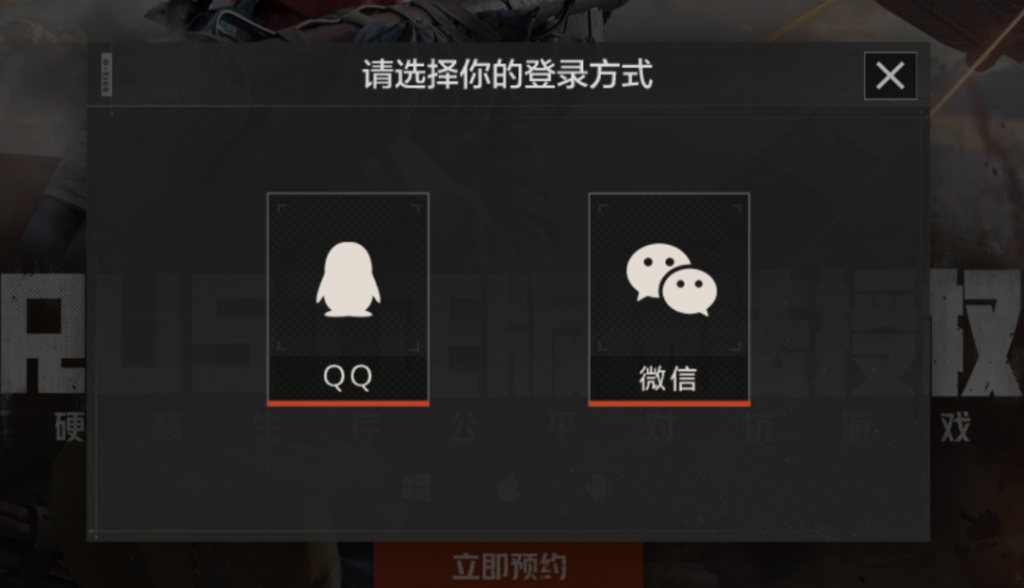The width and height of the screenshot is (1024, 588).
Task: Click the 立即预约 reservation button
Action: pos(509,566)
